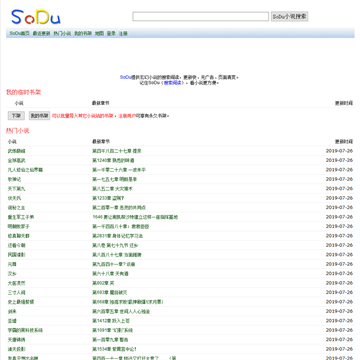Open 注册 in the navigation bar
Screen dimensions: 360x360
123,33
